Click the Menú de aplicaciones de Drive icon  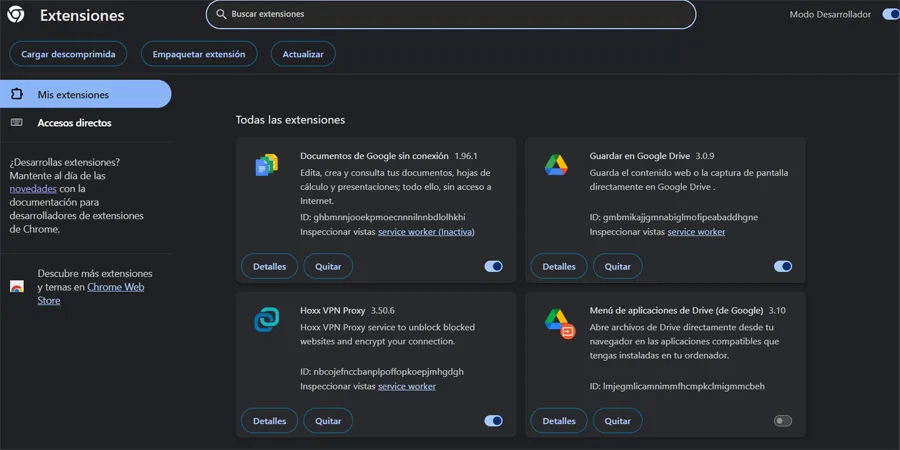pyautogui.click(x=559, y=324)
